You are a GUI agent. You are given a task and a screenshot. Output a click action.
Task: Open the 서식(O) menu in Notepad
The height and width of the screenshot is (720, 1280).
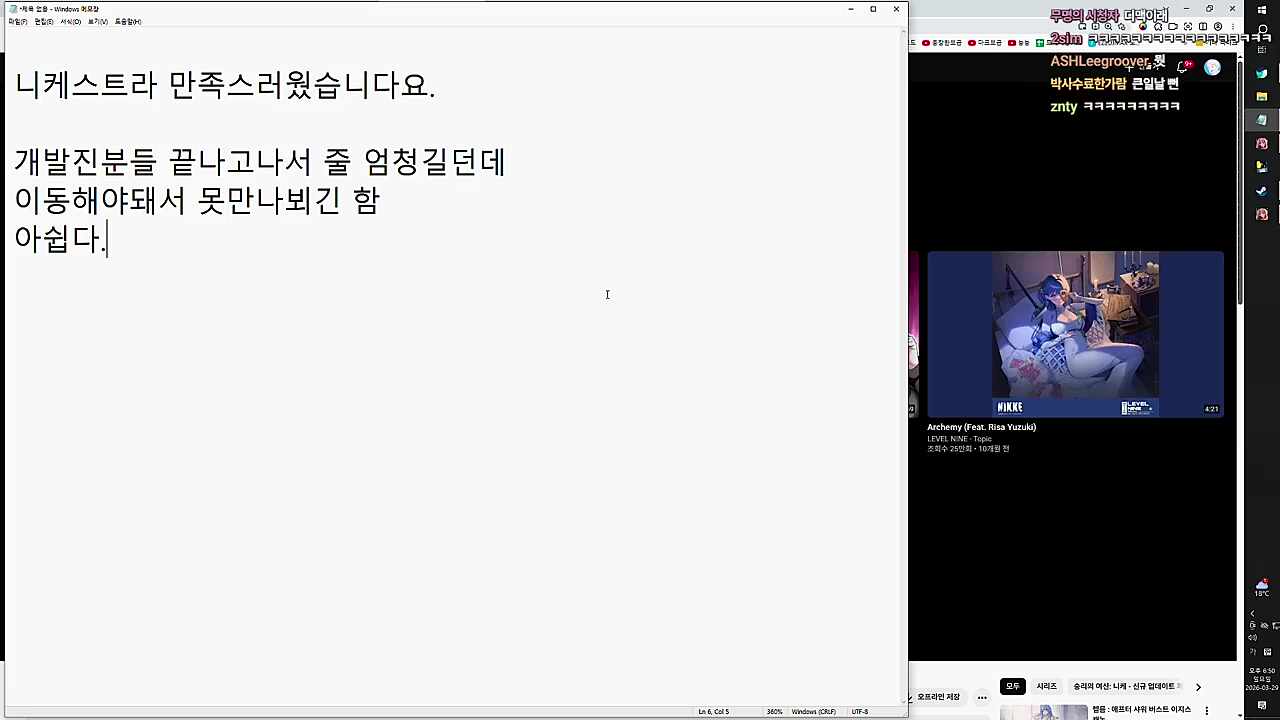point(69,21)
